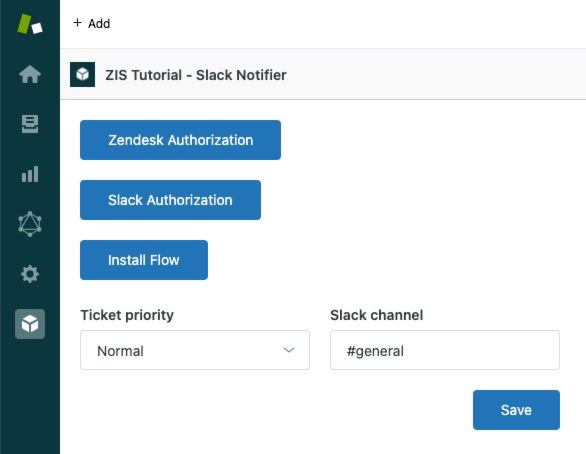
Task: Save the settings with Save button
Action: (516, 410)
